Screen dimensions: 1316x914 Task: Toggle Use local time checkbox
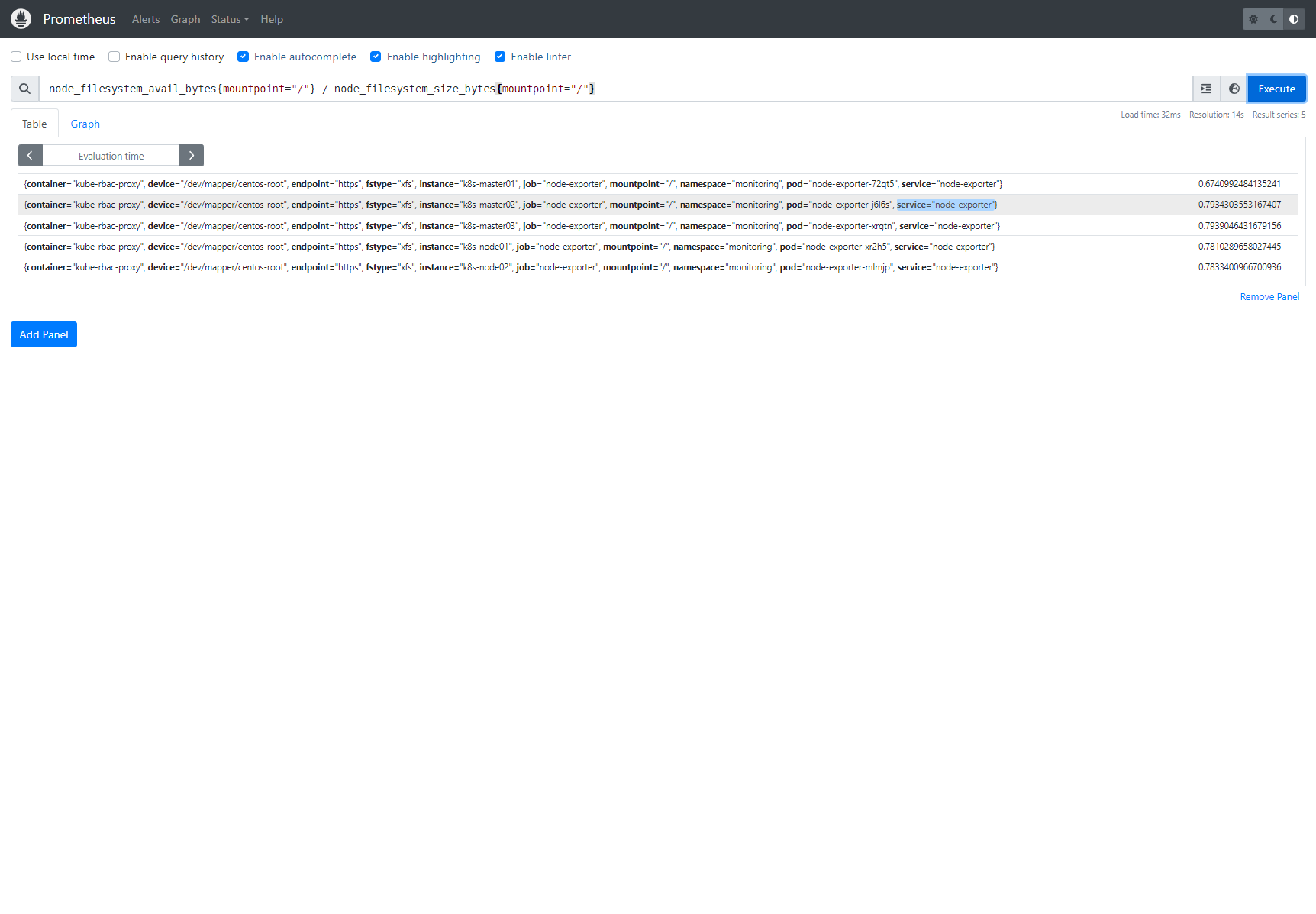click(x=16, y=57)
